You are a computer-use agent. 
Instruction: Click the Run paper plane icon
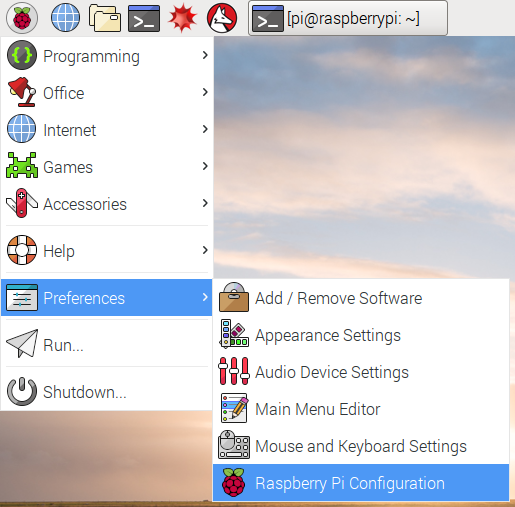click(22, 343)
